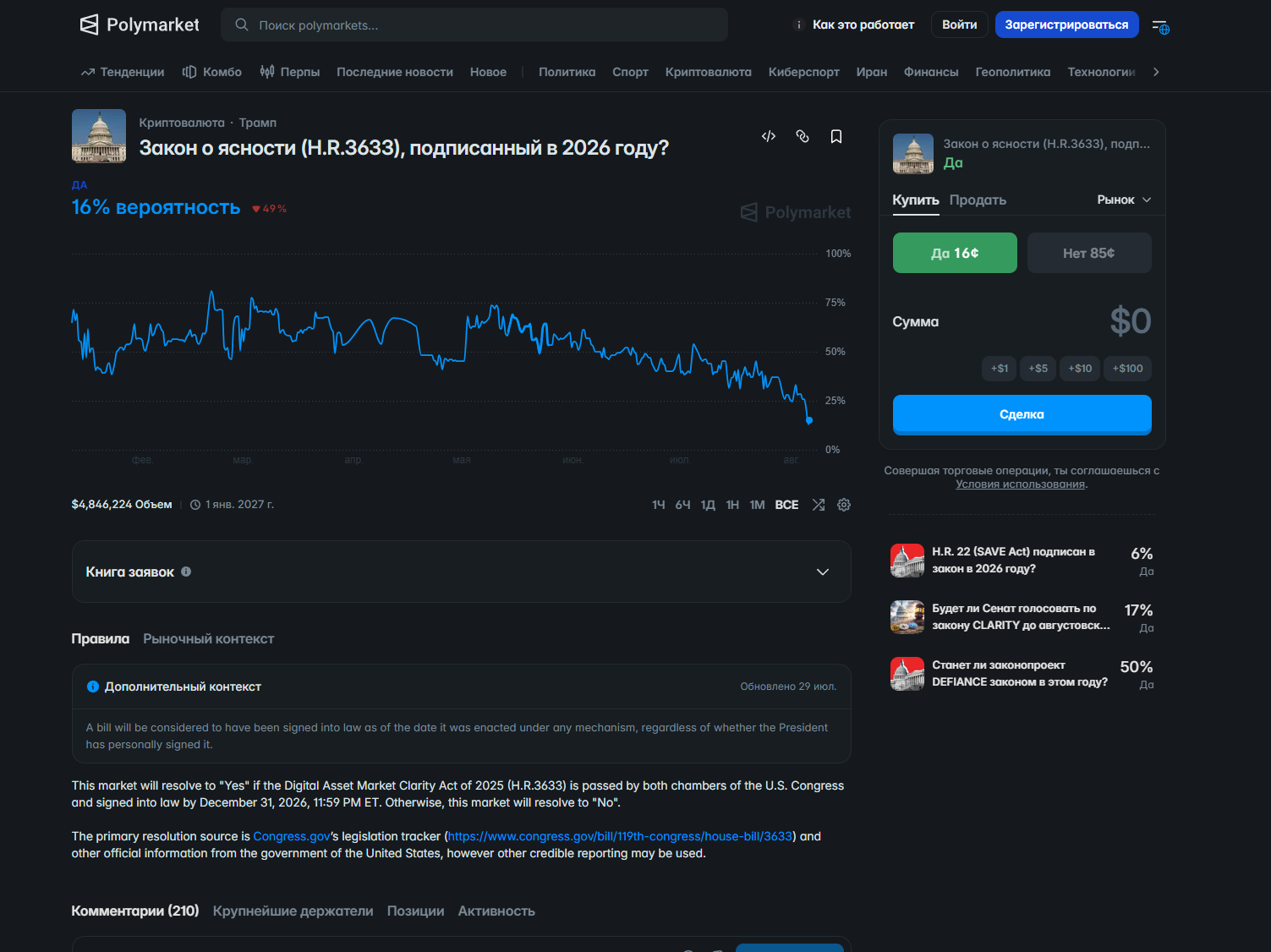
Task: Switch to the Купить tab
Action: pyautogui.click(x=916, y=200)
